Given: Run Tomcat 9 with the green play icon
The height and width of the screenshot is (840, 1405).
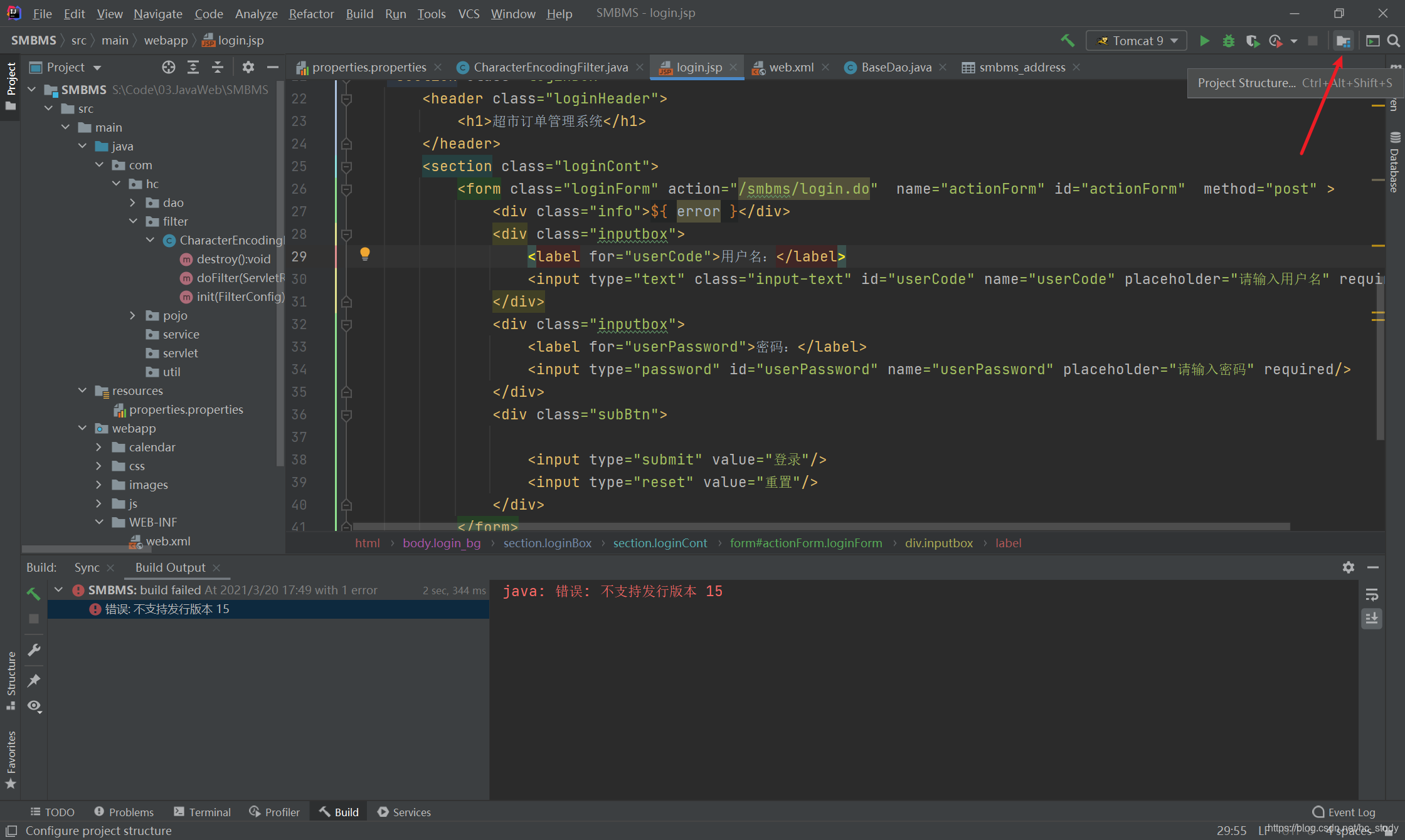Looking at the screenshot, I should coord(1204,41).
